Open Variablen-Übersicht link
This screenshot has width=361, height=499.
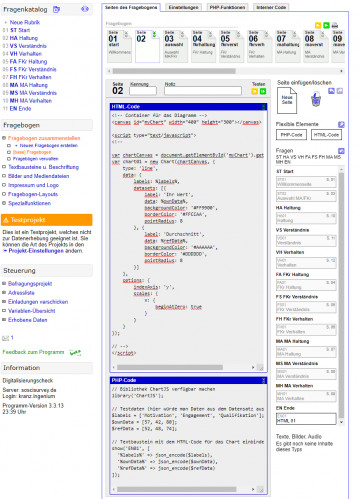[x=32, y=311]
